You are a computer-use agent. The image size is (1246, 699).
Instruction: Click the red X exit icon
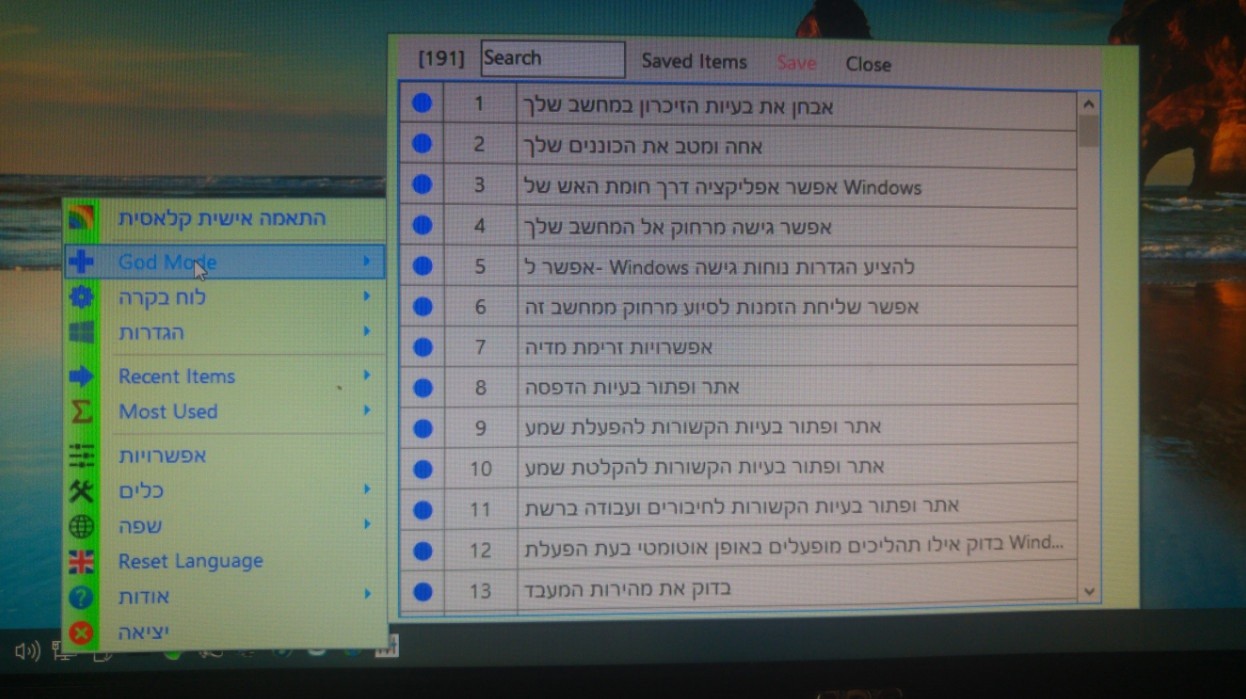pos(81,633)
